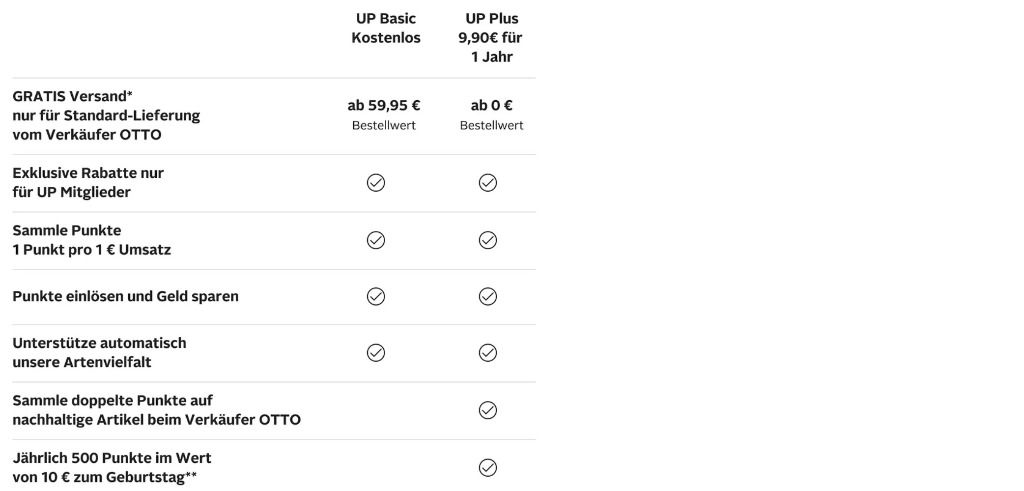
Task: Click Sammle doppelte Punkte row label
Action: (x=157, y=410)
